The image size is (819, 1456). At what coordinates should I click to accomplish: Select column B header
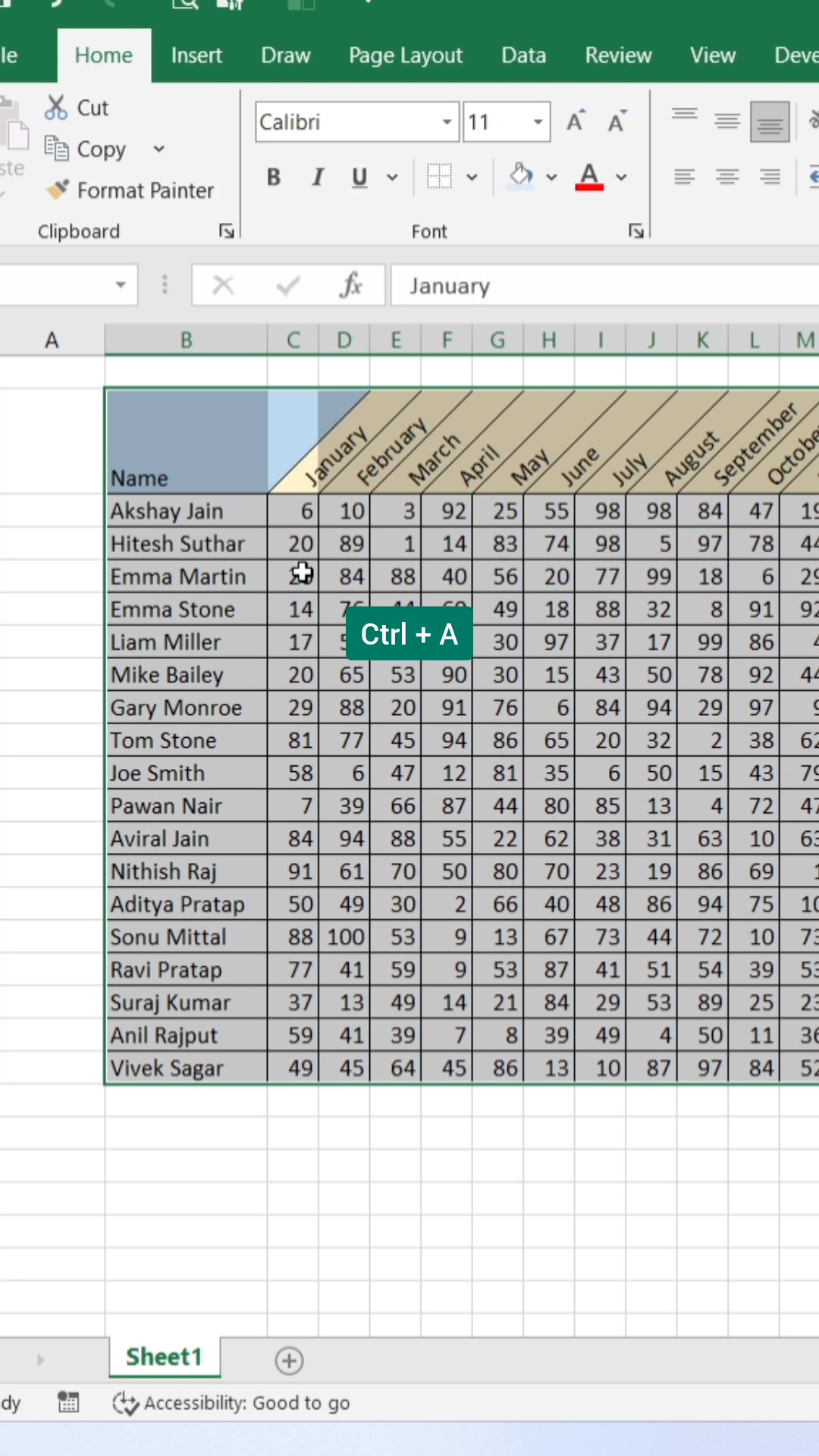point(186,340)
